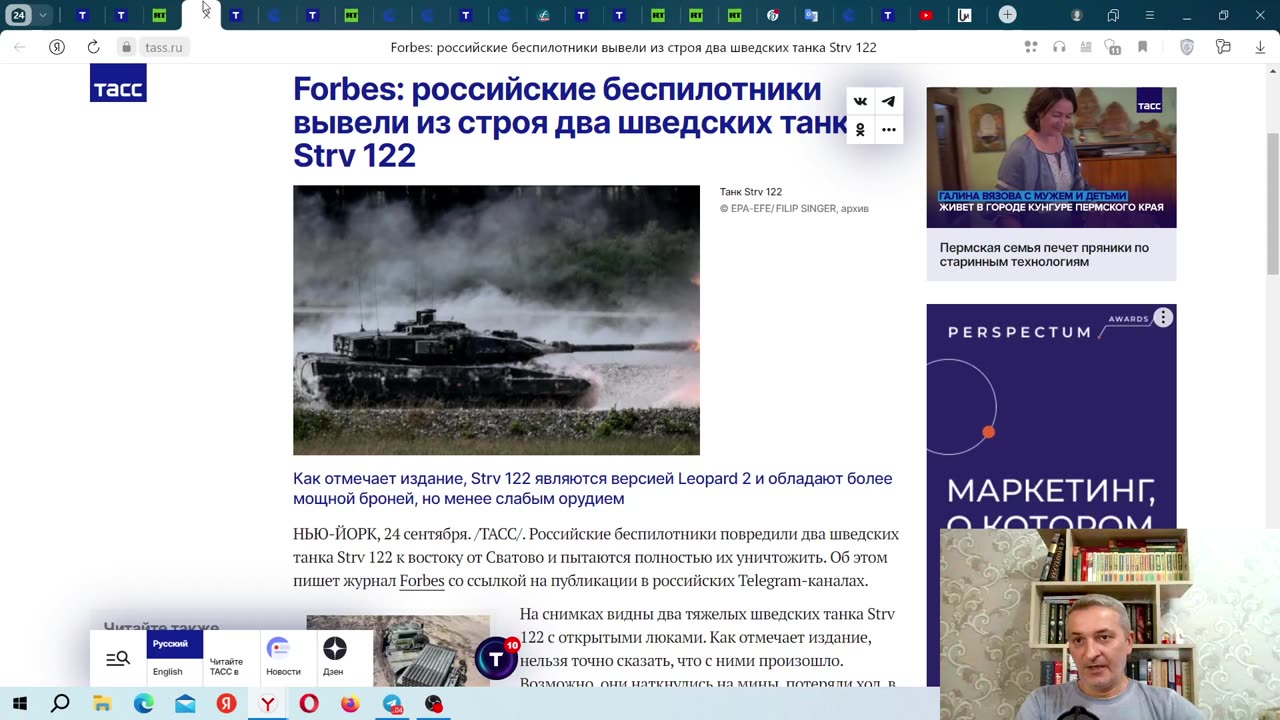
Task: Share article via Odnoklassniki icon
Action: point(860,129)
